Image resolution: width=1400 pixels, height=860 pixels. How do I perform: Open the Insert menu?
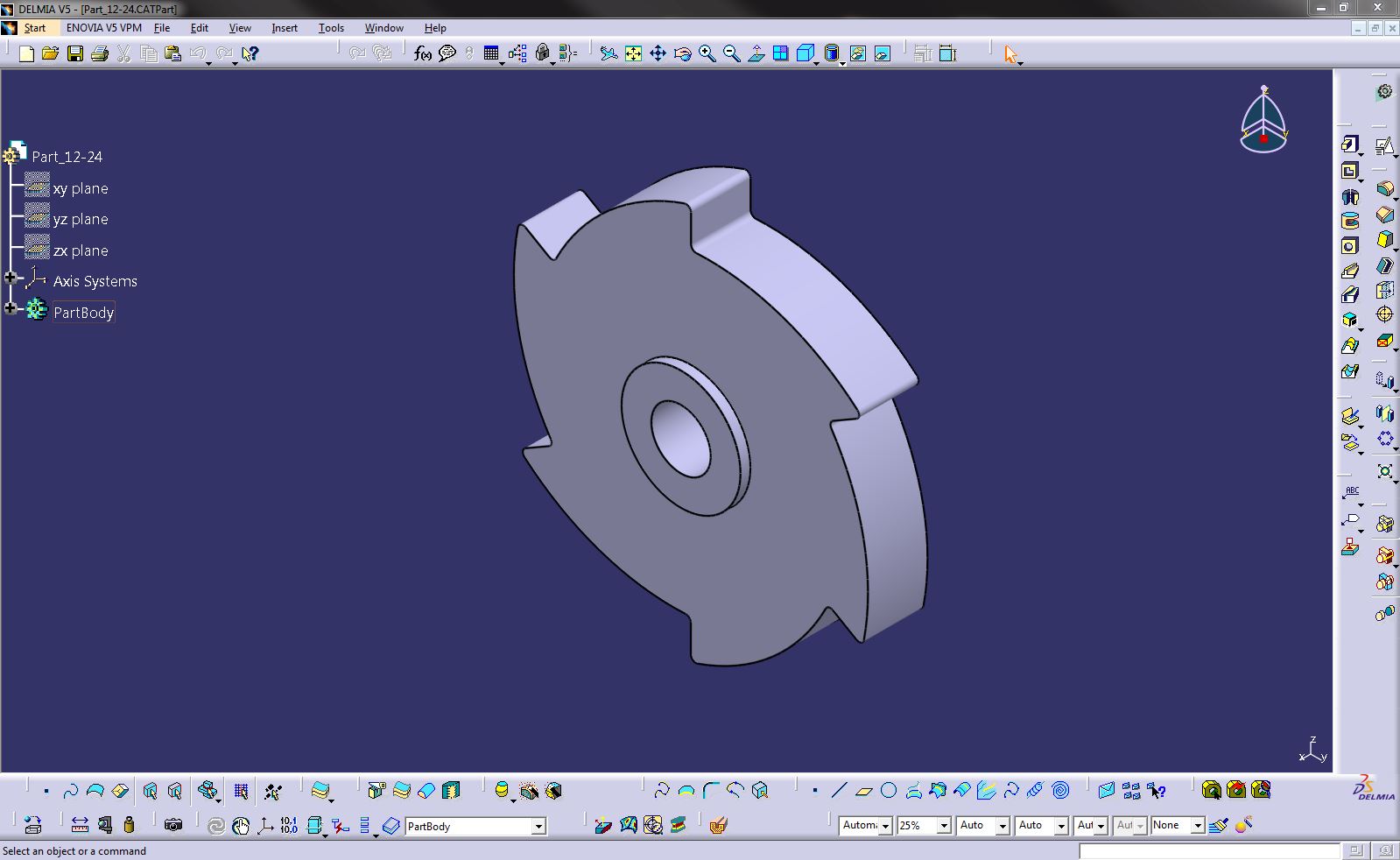pyautogui.click(x=285, y=28)
